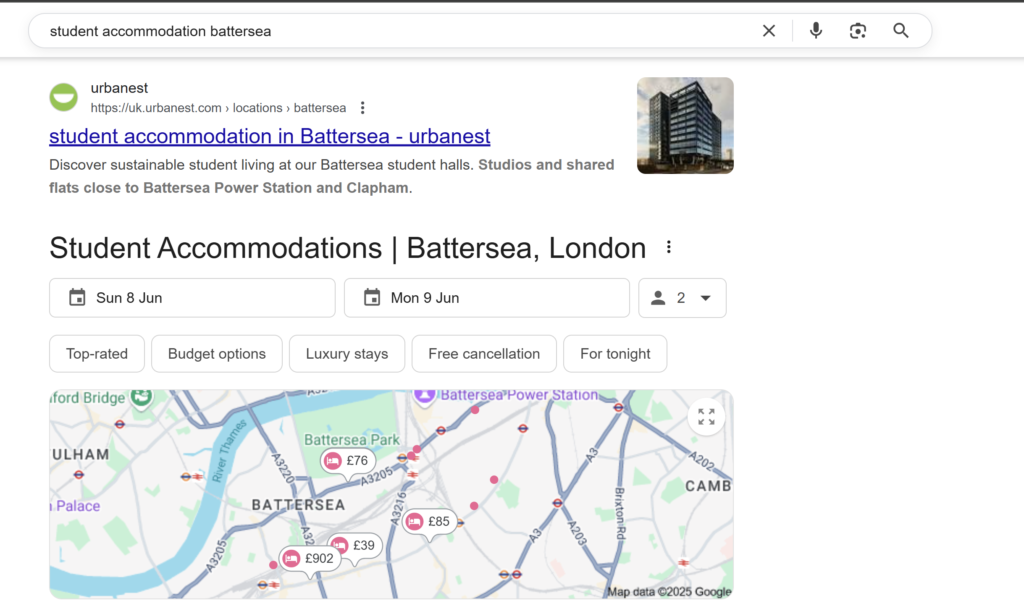Apply the Budget options filter
The width and height of the screenshot is (1024, 609).
(x=217, y=354)
